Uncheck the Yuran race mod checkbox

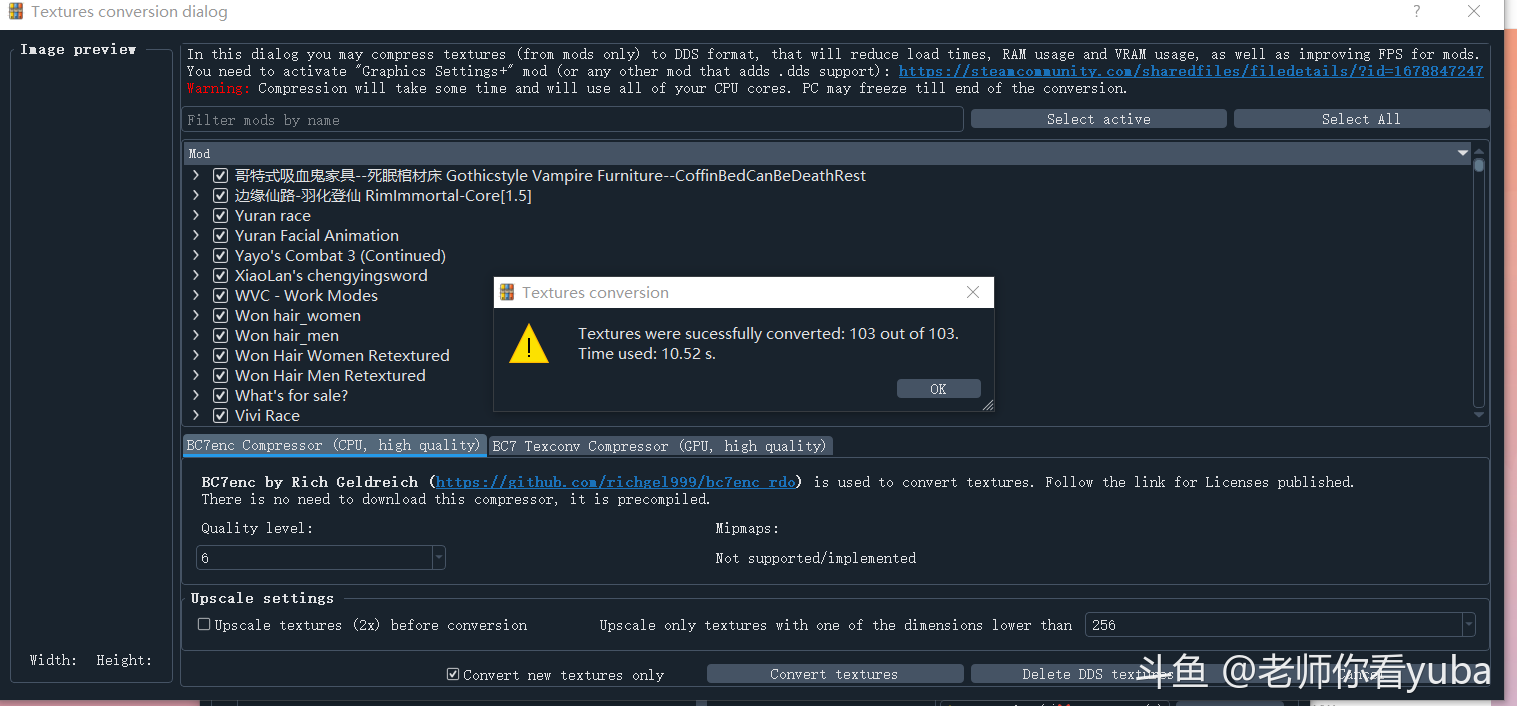pos(221,216)
